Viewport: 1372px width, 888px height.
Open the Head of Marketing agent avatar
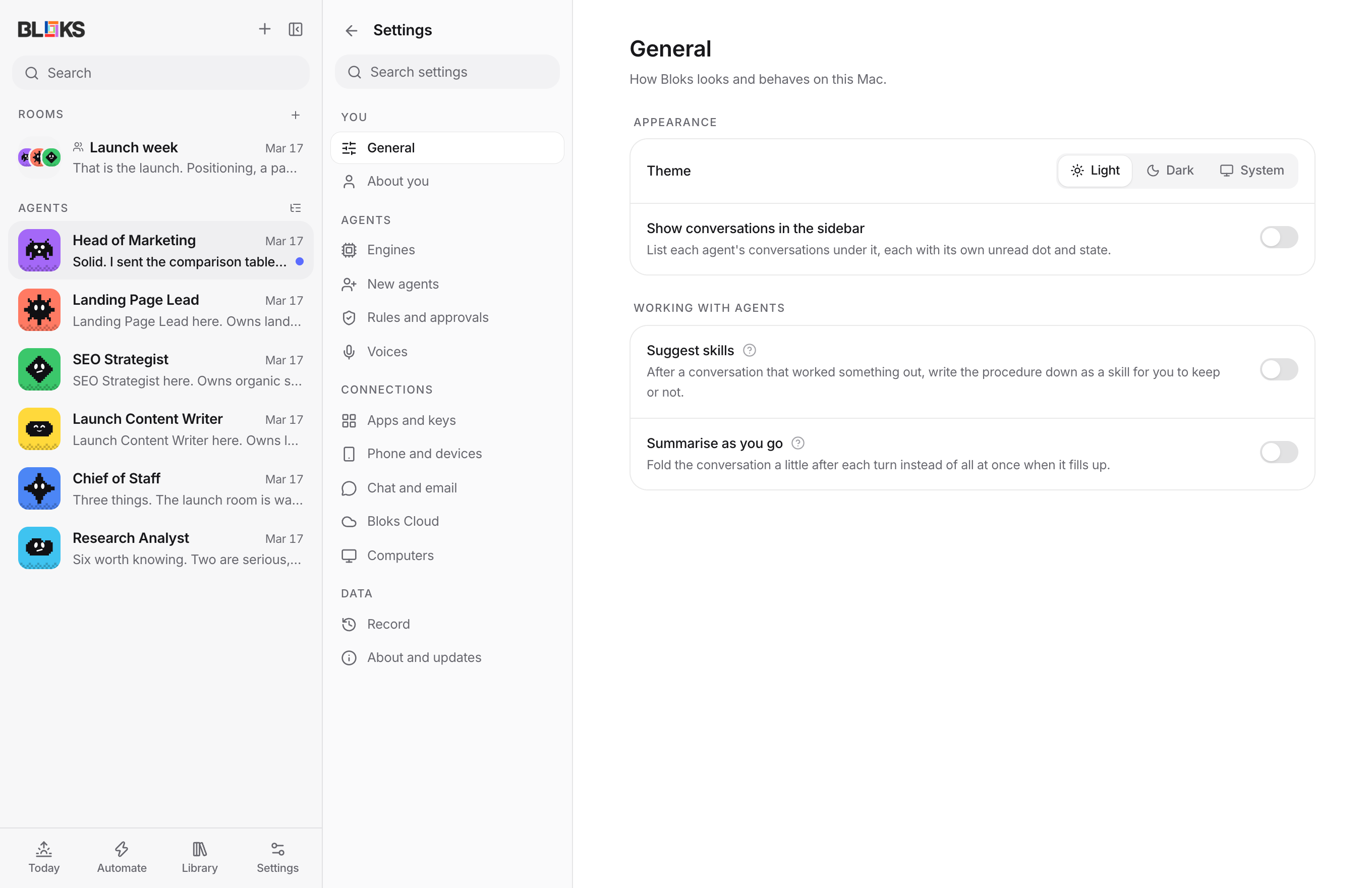coord(39,250)
